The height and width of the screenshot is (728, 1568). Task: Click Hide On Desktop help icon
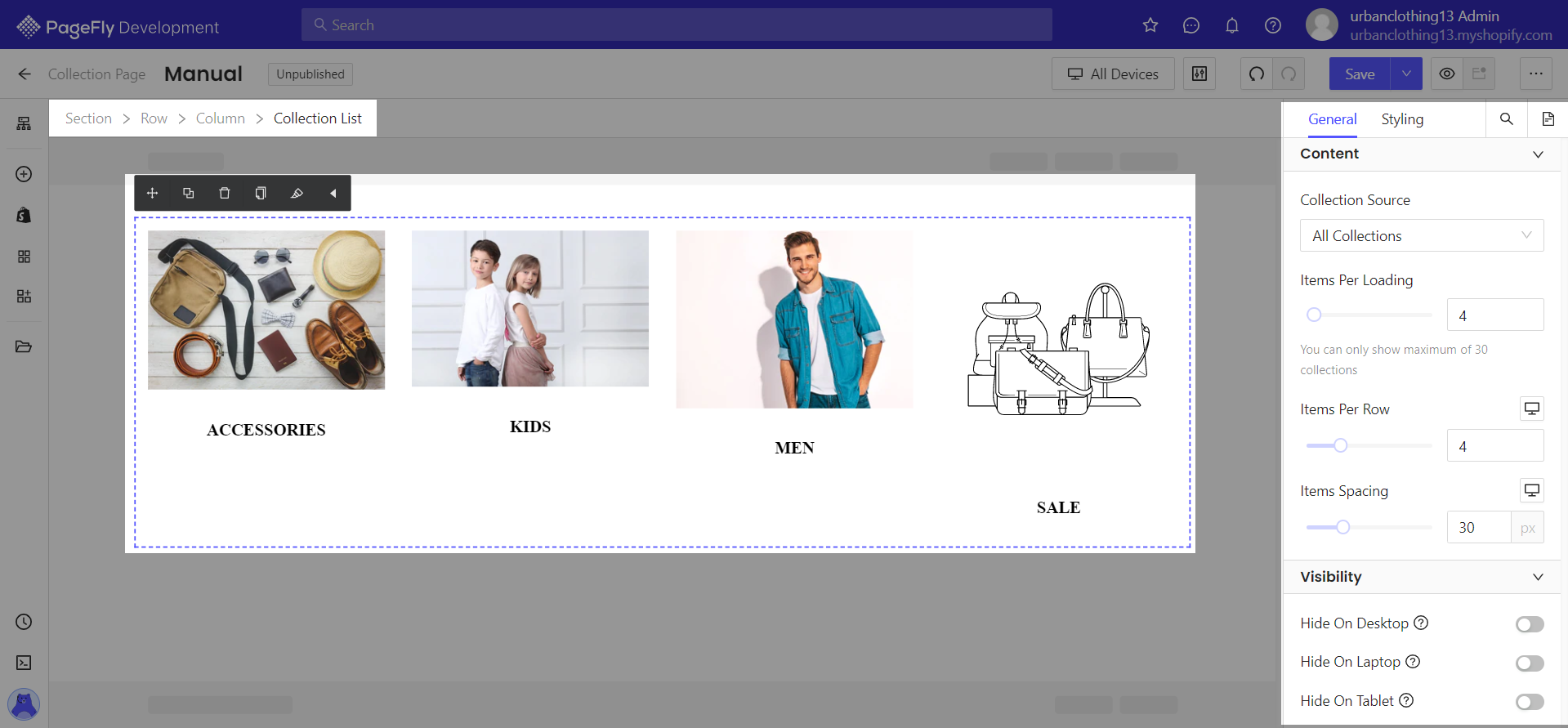point(1421,623)
